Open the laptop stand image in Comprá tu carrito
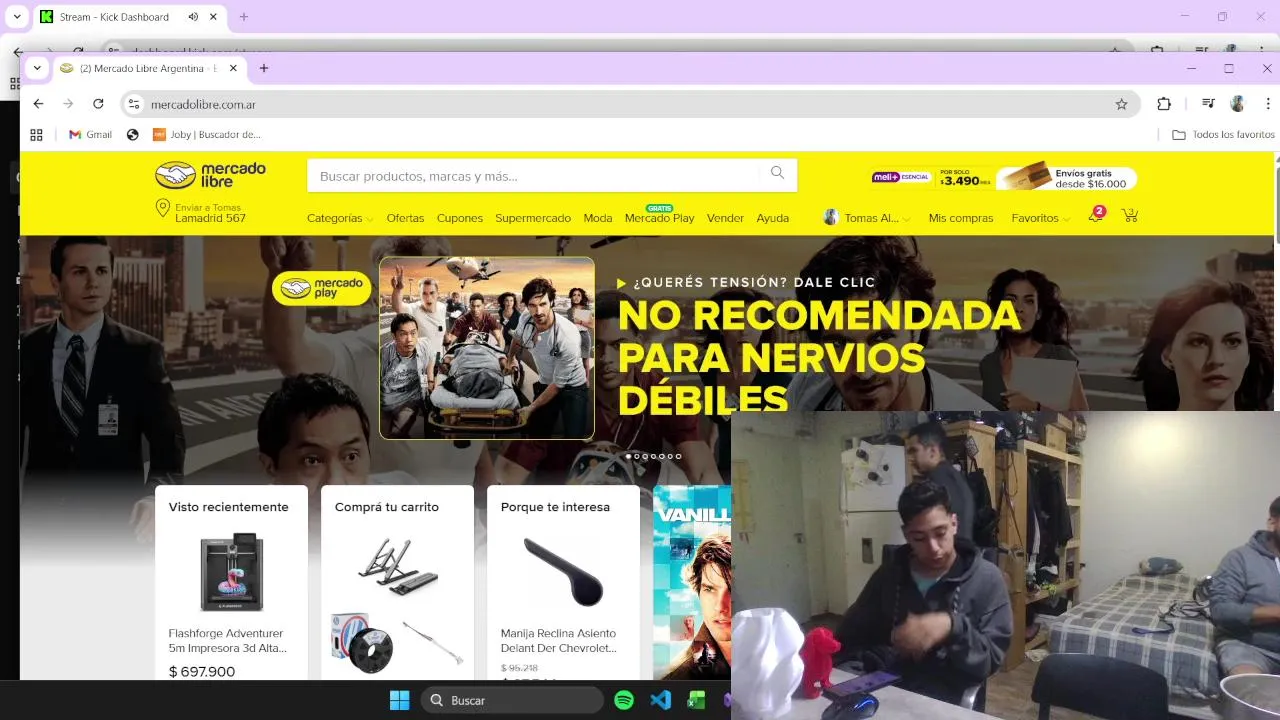 point(398,566)
